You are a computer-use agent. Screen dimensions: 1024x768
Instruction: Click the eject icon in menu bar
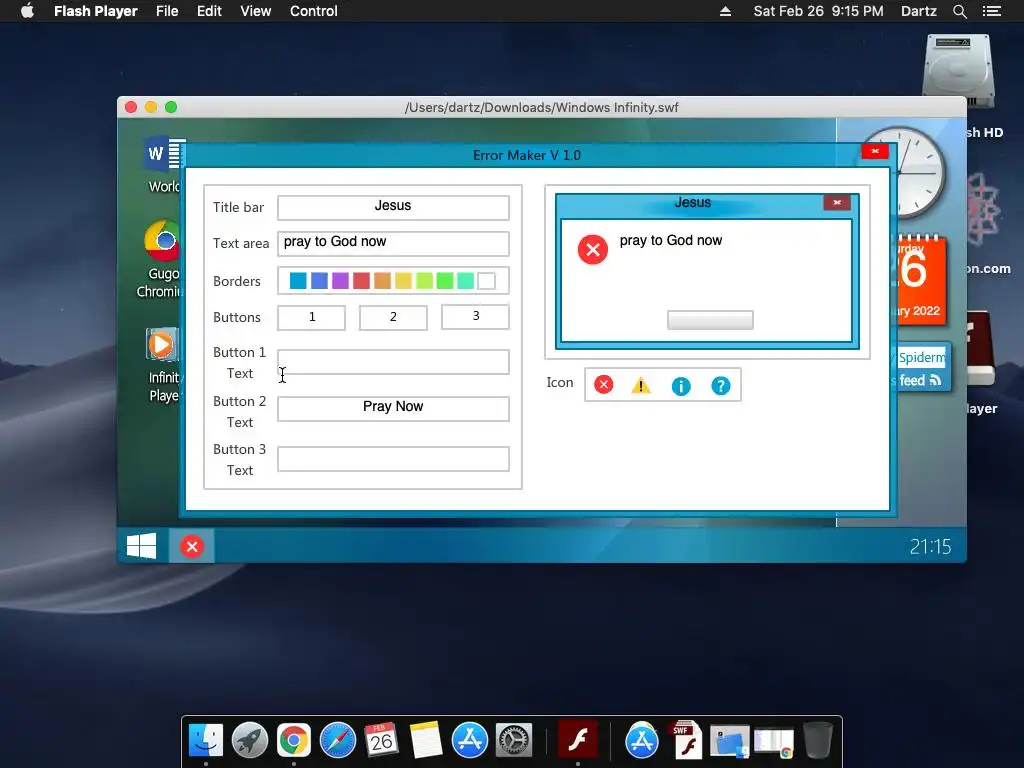725,11
